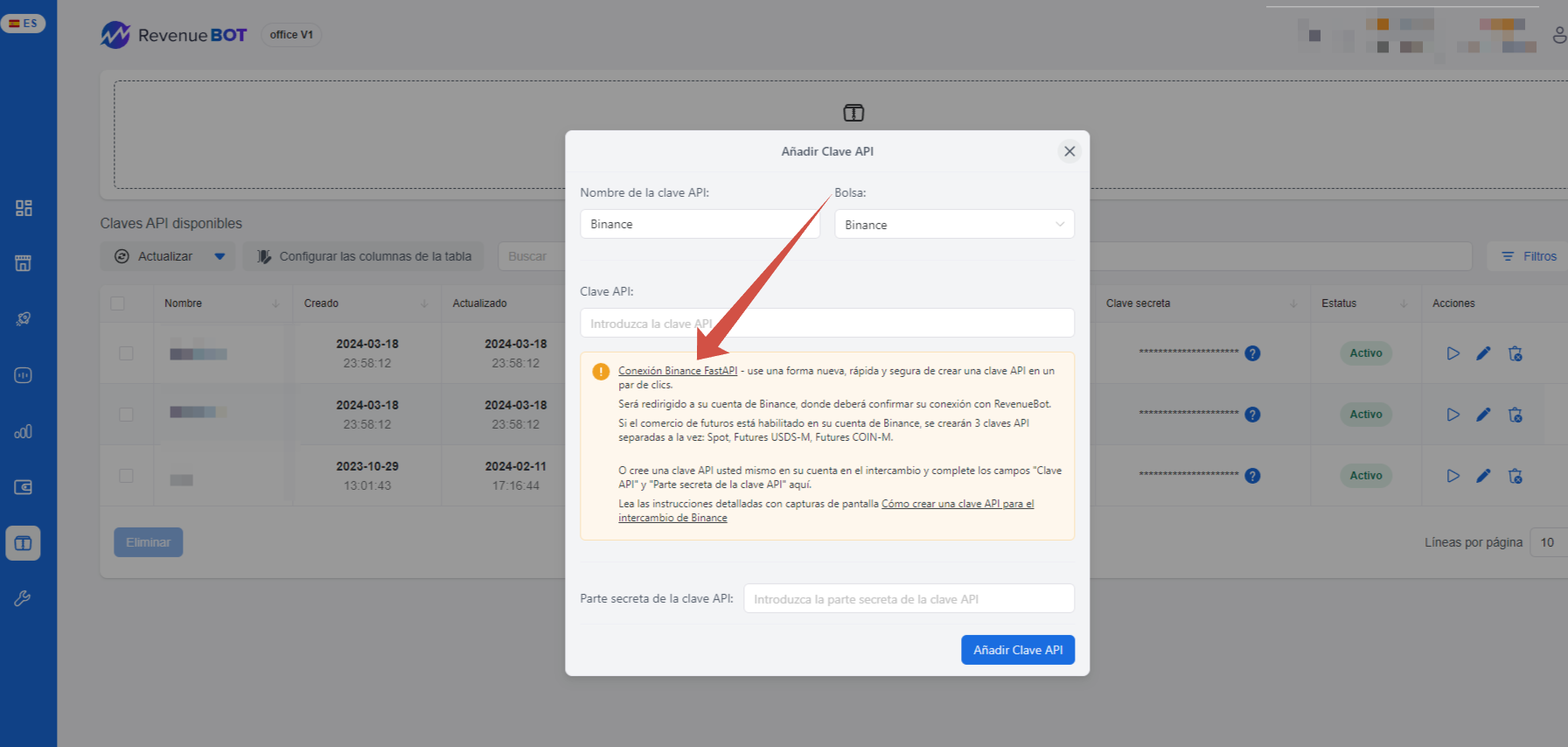Click play icon in 2023-10-29 row
1568x747 pixels.
pyautogui.click(x=1453, y=476)
